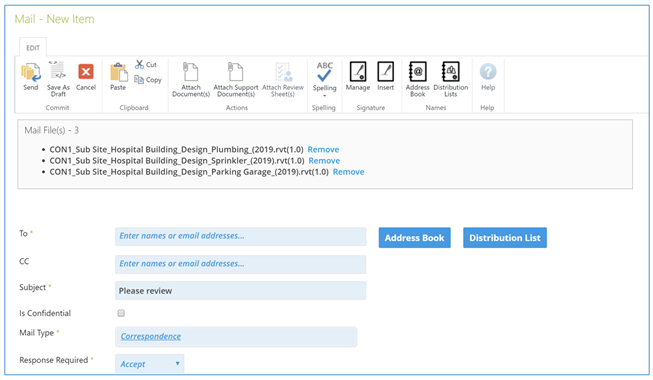Open the Correspondence mail type link
Image resolution: width=653 pixels, height=380 pixels.
[150, 336]
